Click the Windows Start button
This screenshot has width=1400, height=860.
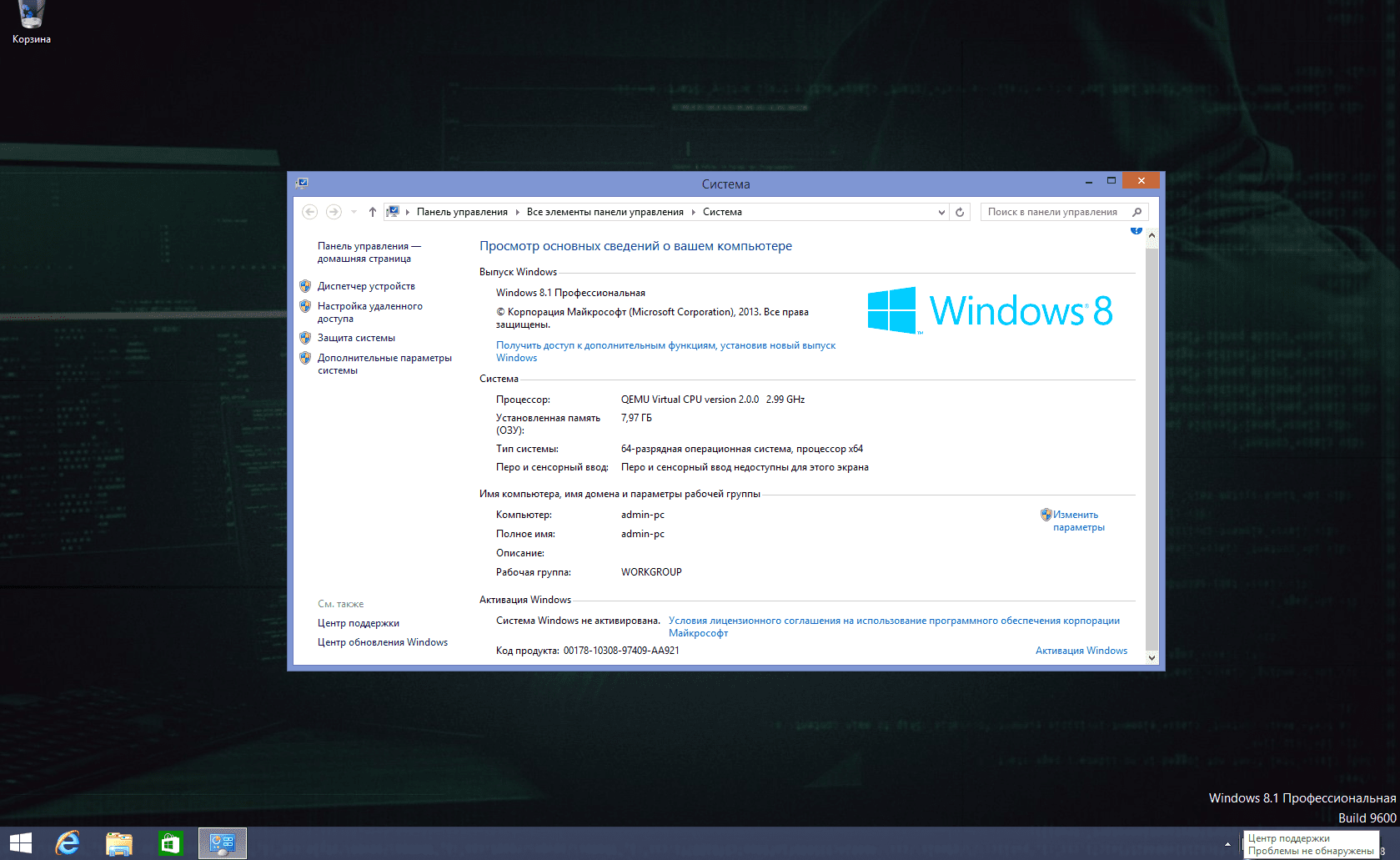tap(20, 843)
